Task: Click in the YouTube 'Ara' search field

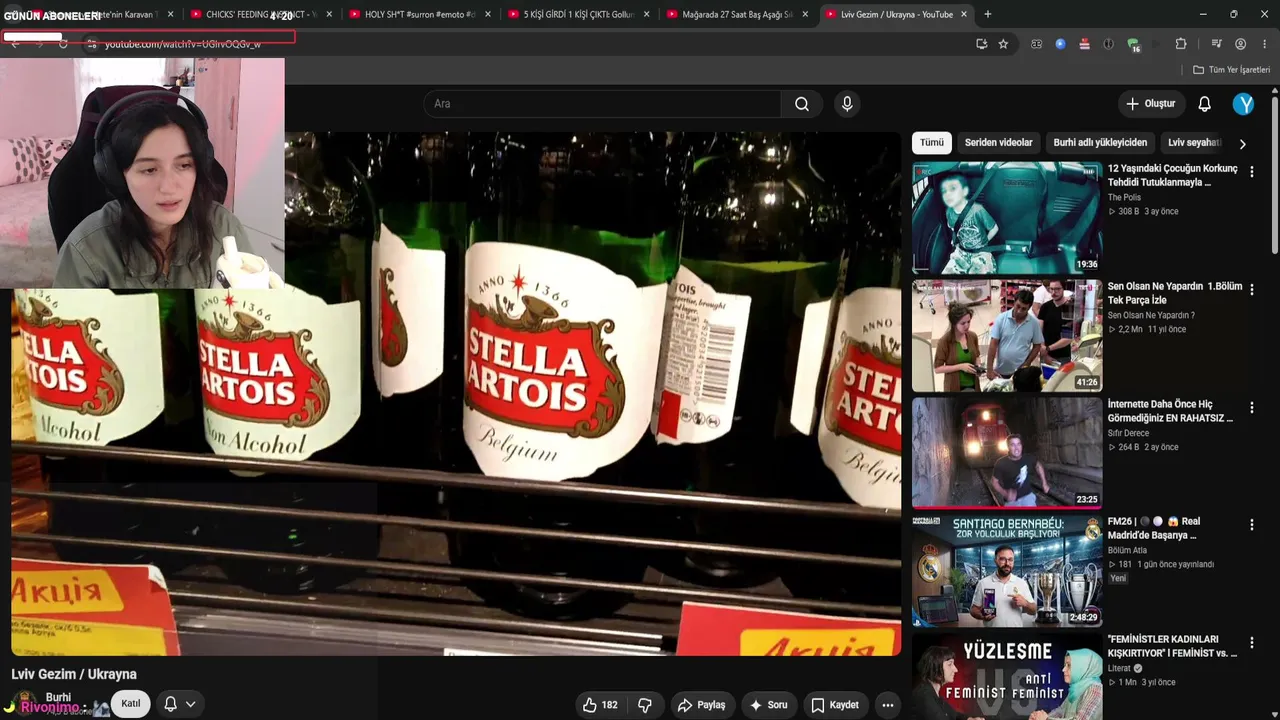Action: 603,104
